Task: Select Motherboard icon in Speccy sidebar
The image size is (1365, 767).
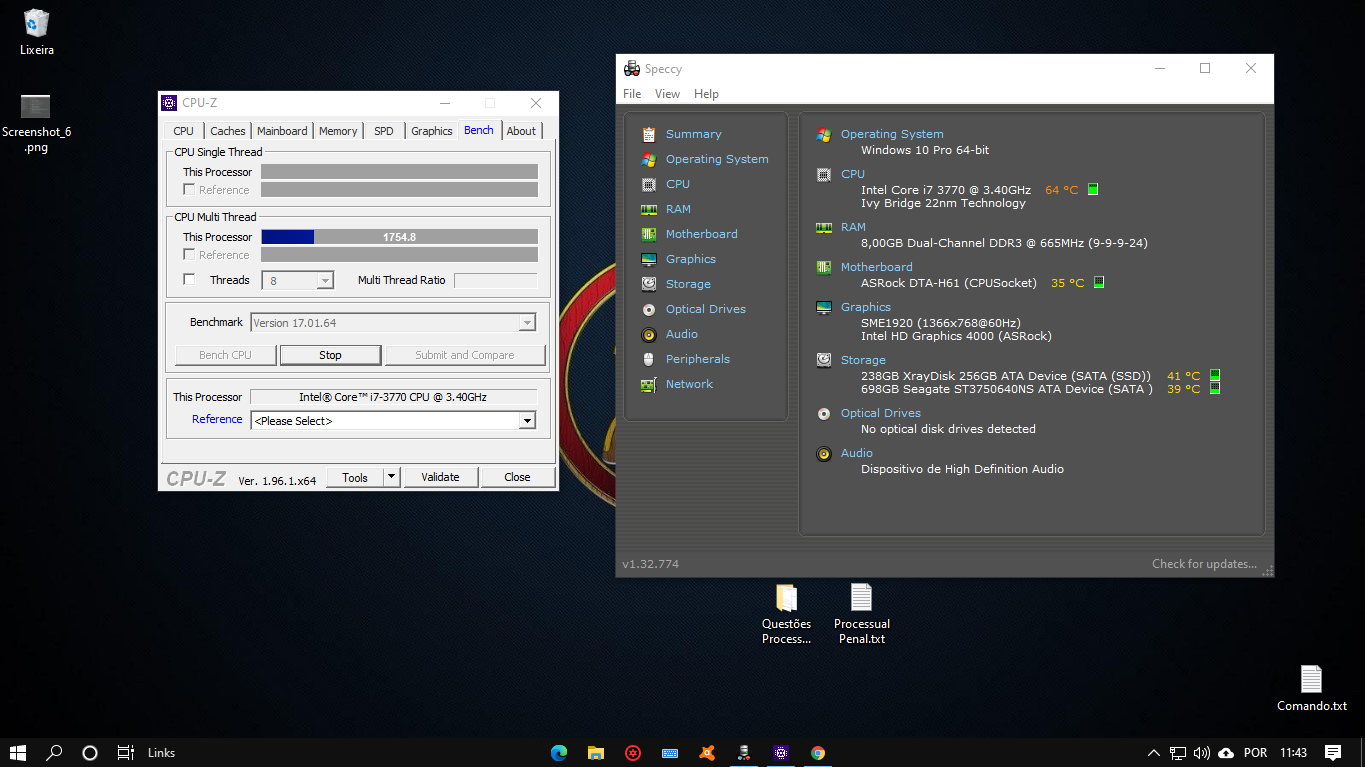Action: click(649, 234)
